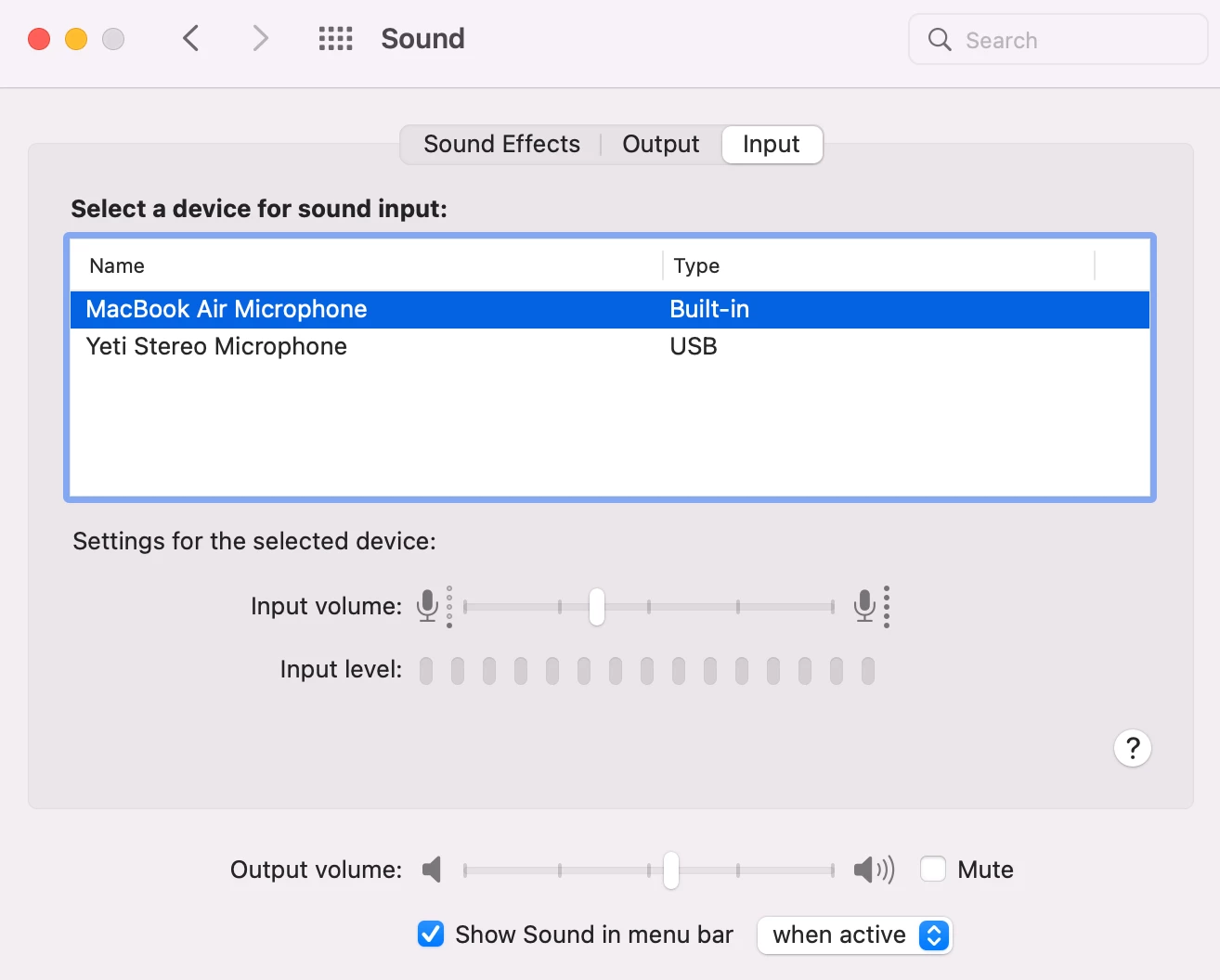
Task: Tick the Mute checkbox
Action: point(933,870)
